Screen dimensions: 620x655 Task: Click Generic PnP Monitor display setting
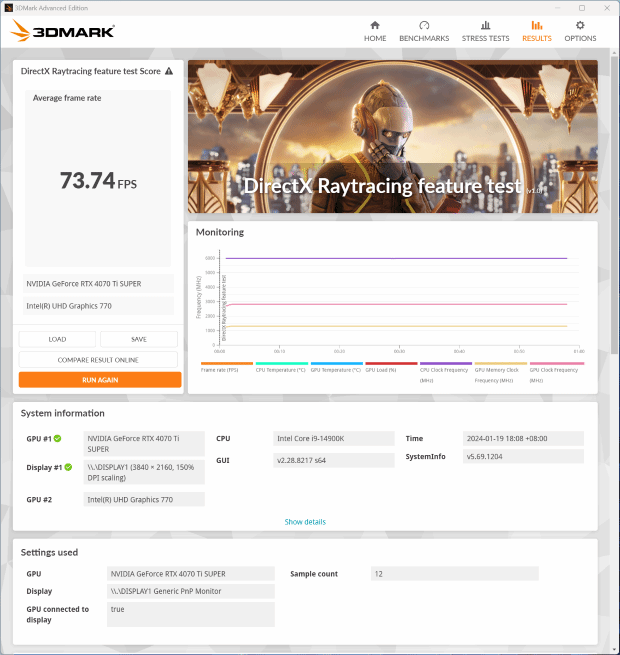pos(191,591)
